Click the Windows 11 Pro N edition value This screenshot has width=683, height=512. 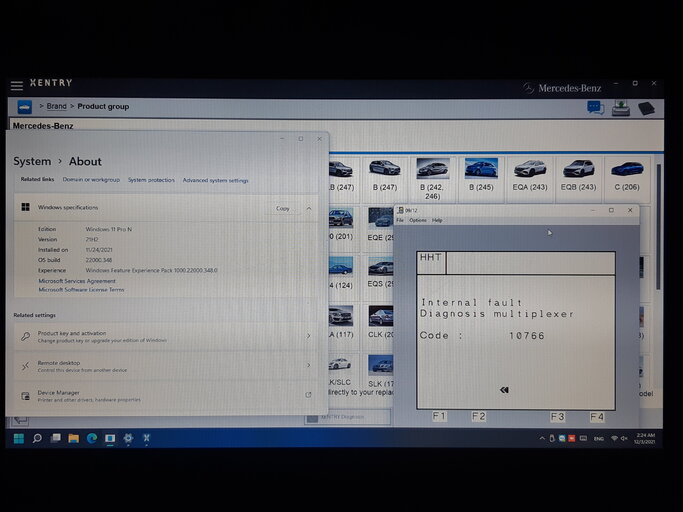pyautogui.click(x=108, y=229)
